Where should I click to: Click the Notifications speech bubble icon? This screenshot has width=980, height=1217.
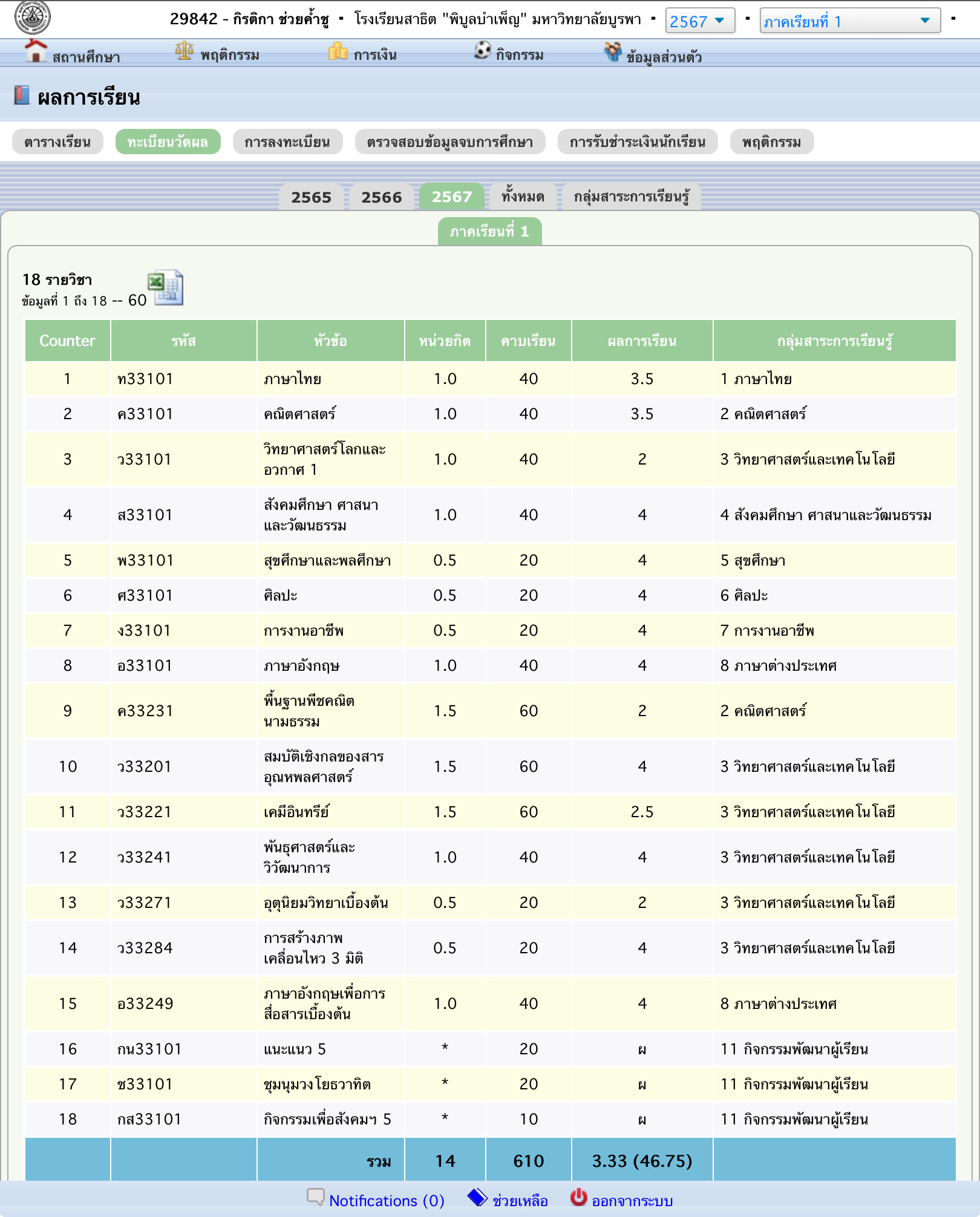tap(316, 1196)
